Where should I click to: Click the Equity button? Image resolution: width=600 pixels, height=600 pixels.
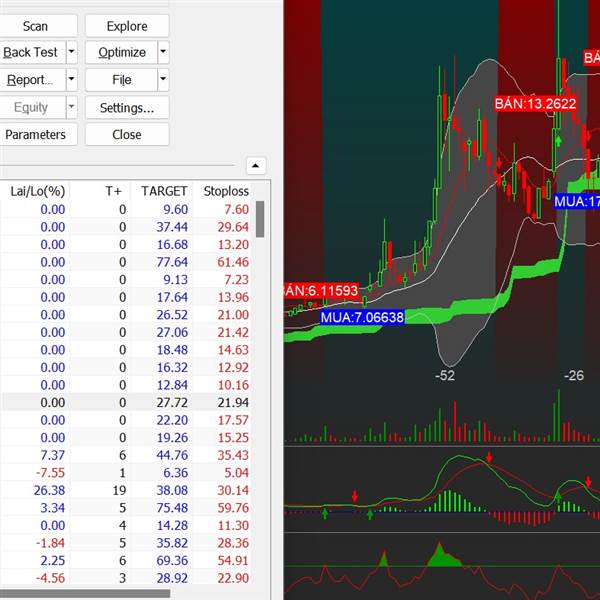[x=33, y=108]
